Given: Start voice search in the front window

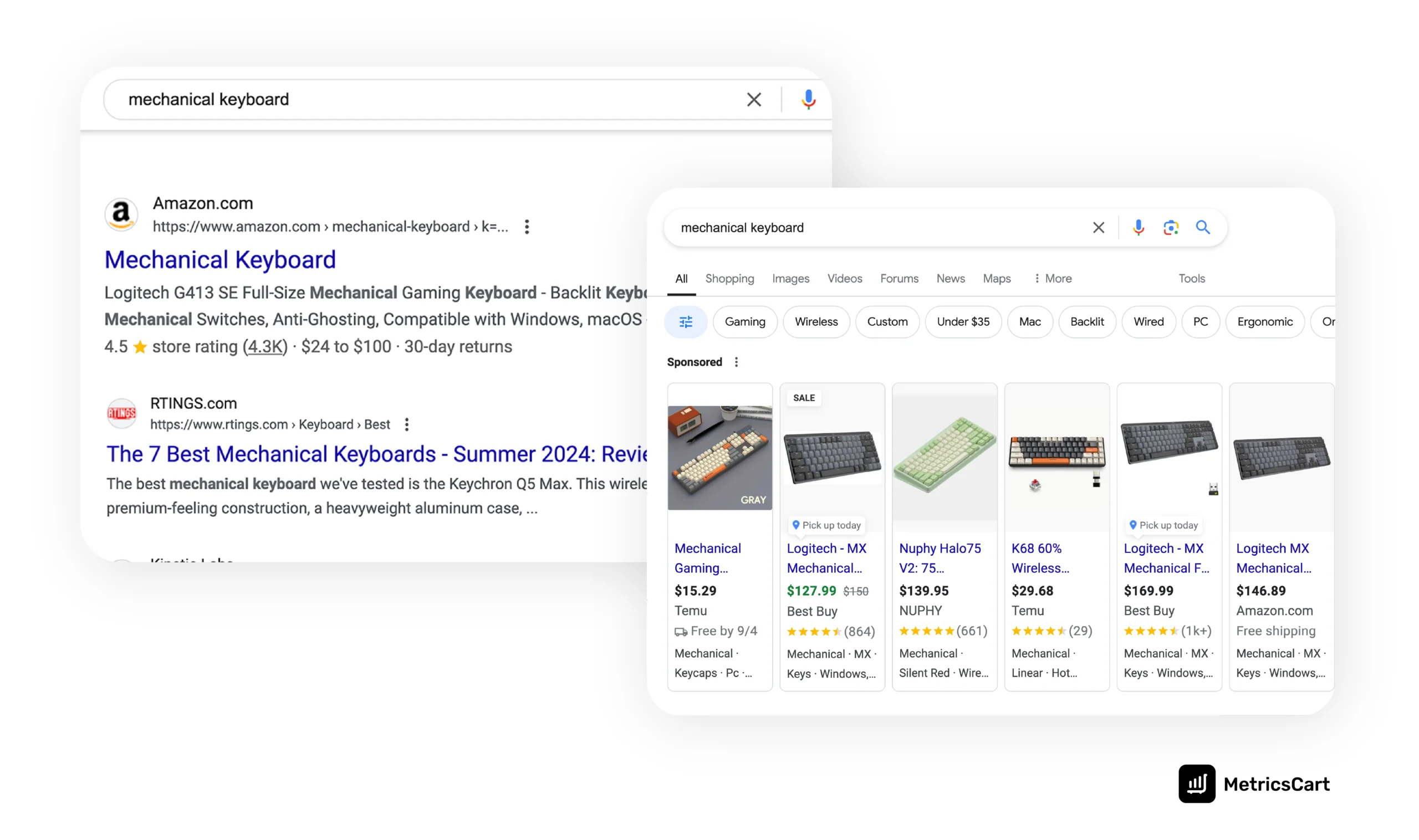Looking at the screenshot, I should 1138,228.
